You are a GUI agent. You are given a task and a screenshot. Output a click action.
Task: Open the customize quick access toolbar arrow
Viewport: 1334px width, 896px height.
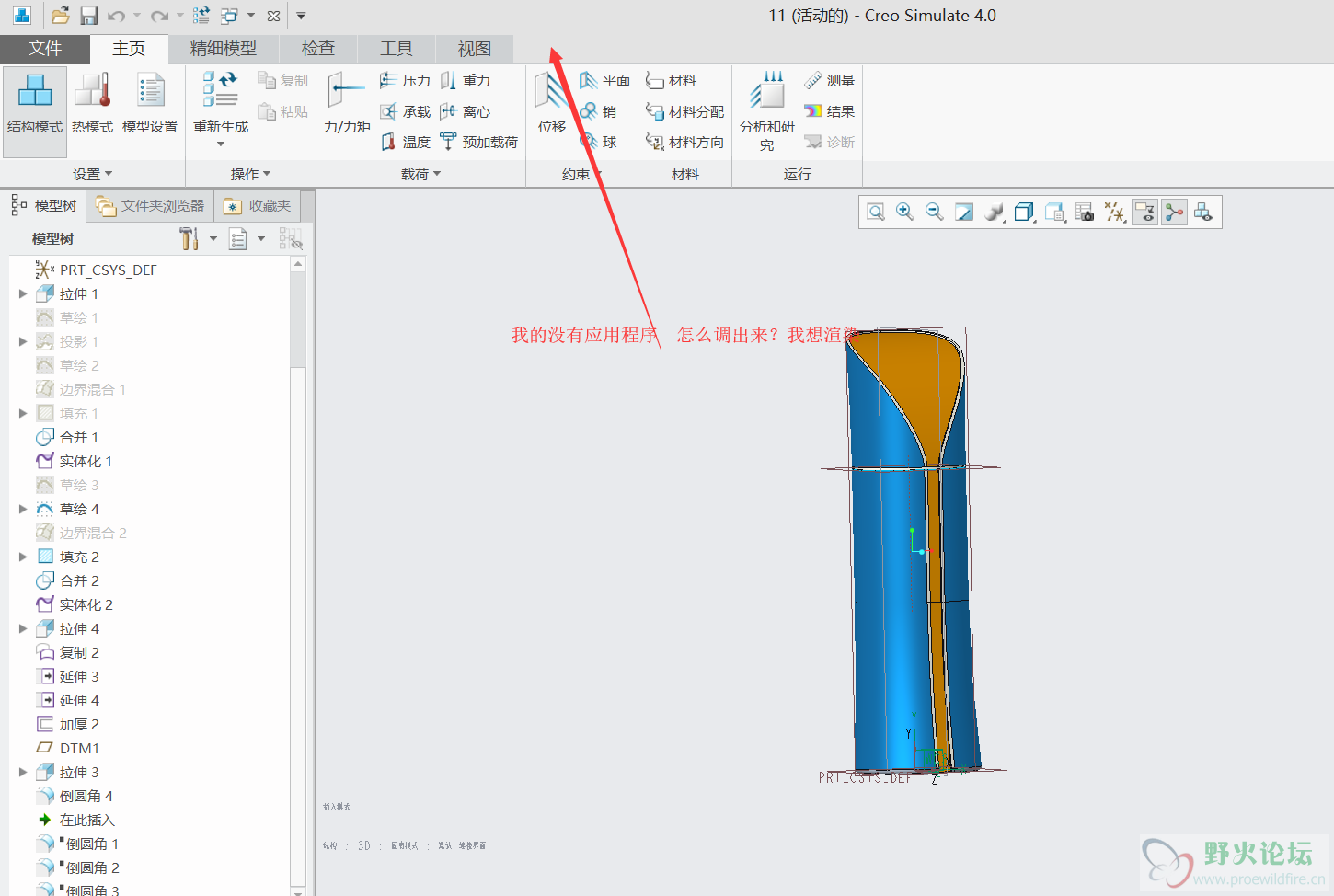click(301, 16)
